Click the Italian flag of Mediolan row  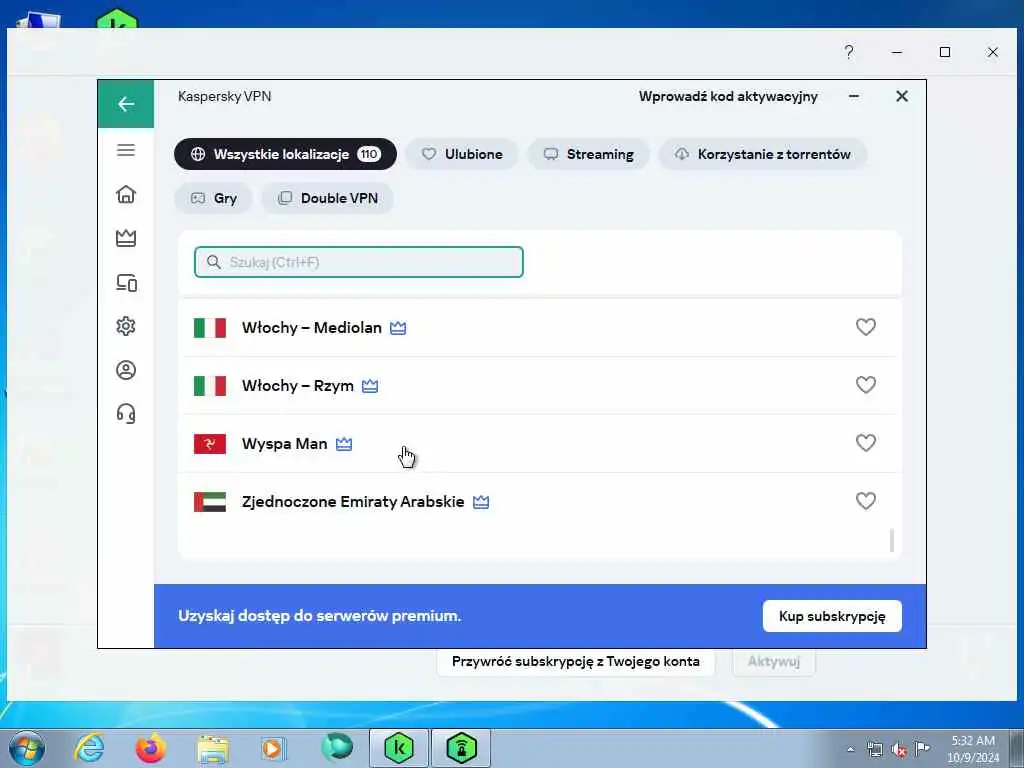click(x=210, y=327)
